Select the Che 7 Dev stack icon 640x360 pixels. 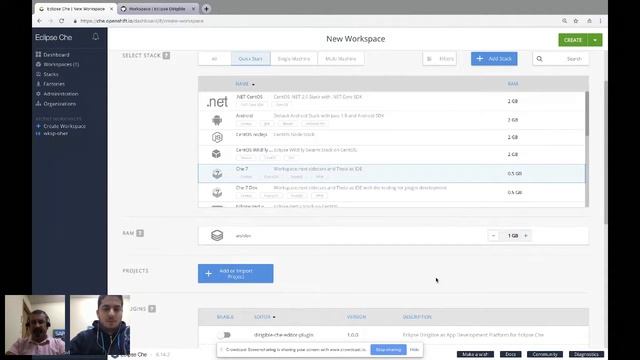point(217,192)
